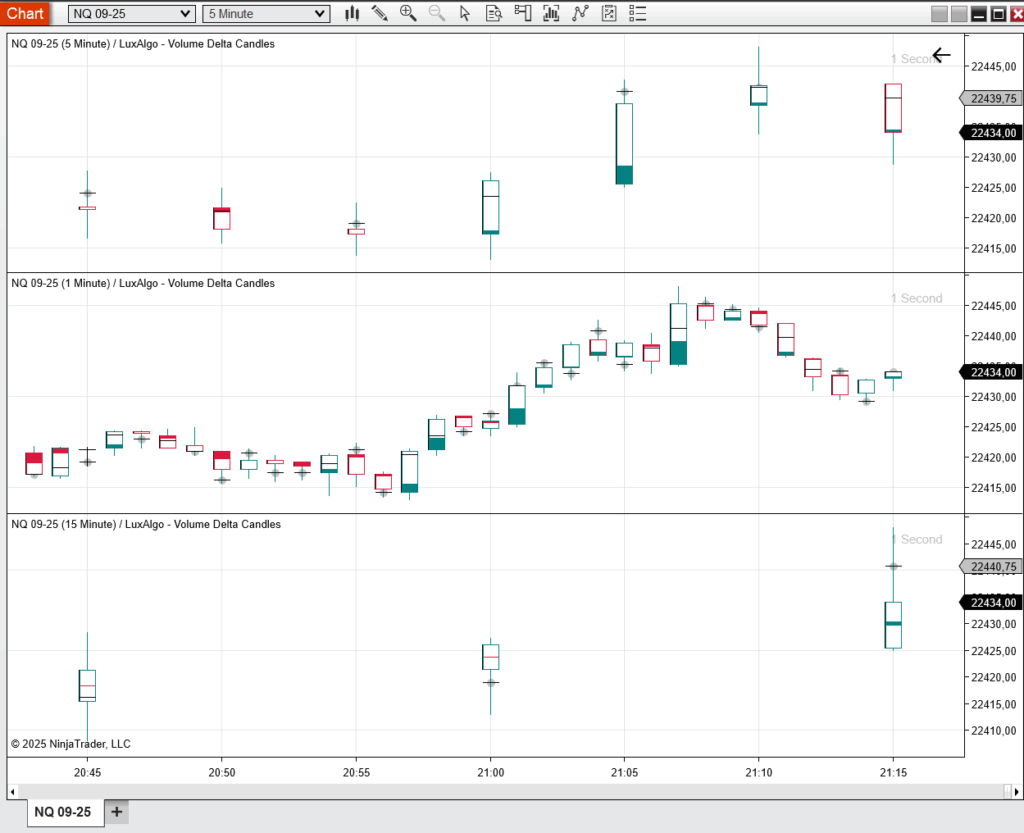Screen dimensions: 1024x833
Task: Click the 21:00 time axis label
Action: click(490, 772)
